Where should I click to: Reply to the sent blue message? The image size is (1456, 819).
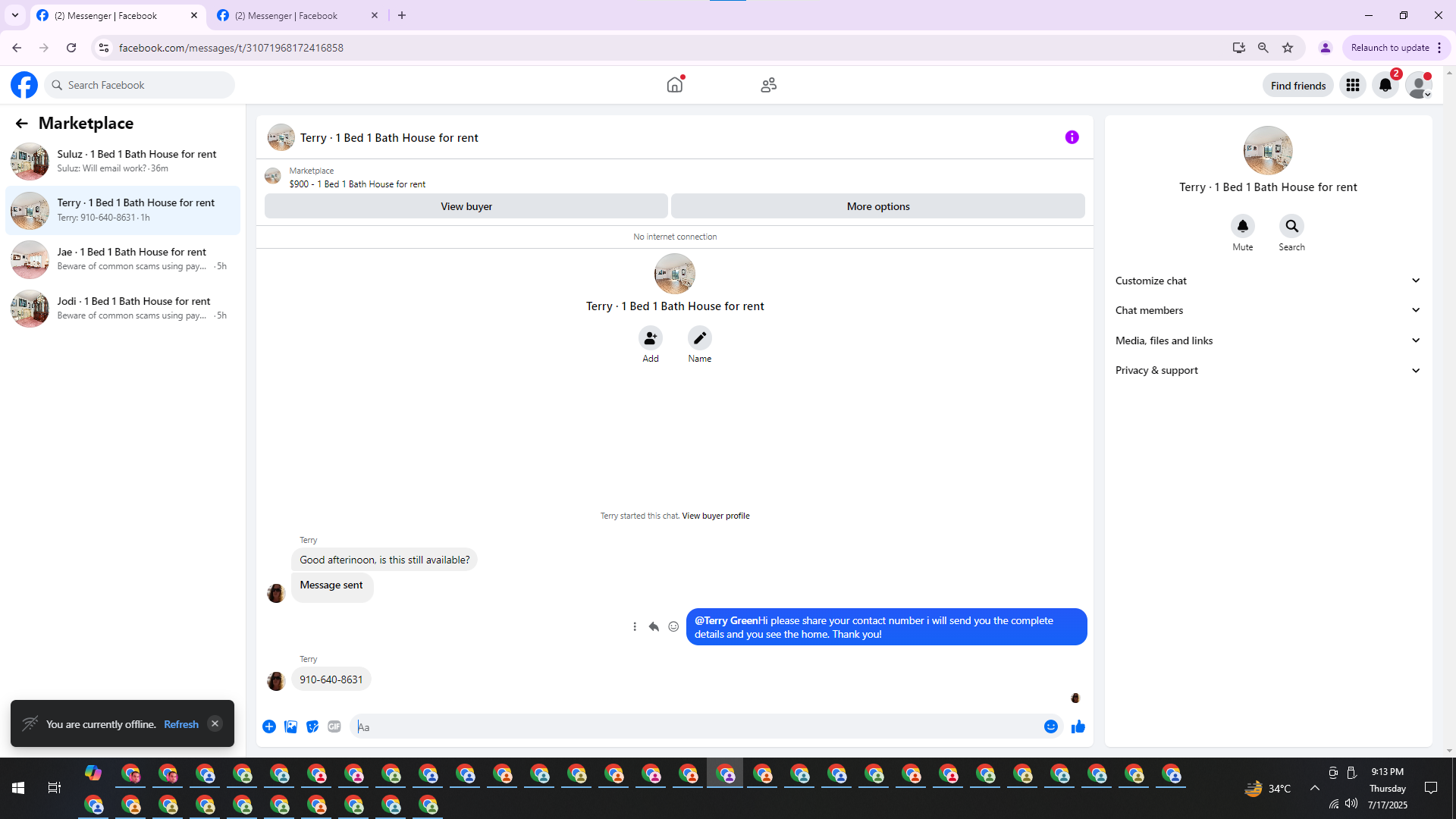tap(654, 626)
